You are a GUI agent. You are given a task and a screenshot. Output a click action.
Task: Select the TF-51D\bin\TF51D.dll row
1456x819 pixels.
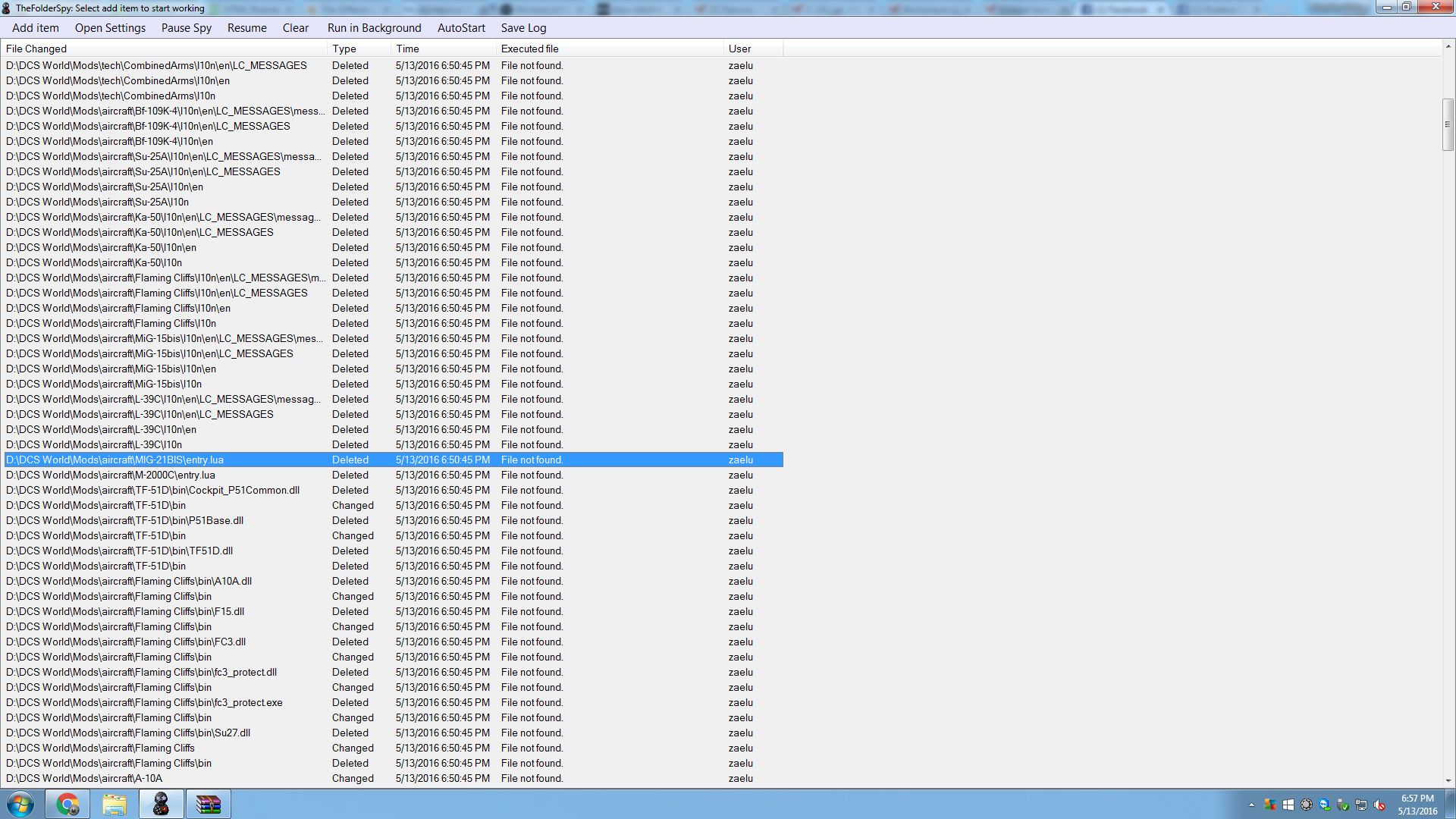pyautogui.click(x=394, y=551)
